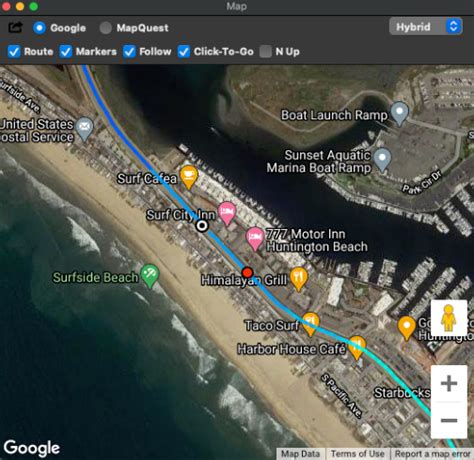Image resolution: width=474 pixels, height=460 pixels.
Task: Click the Surf City Inn lodging pin
Action: pyautogui.click(x=227, y=213)
